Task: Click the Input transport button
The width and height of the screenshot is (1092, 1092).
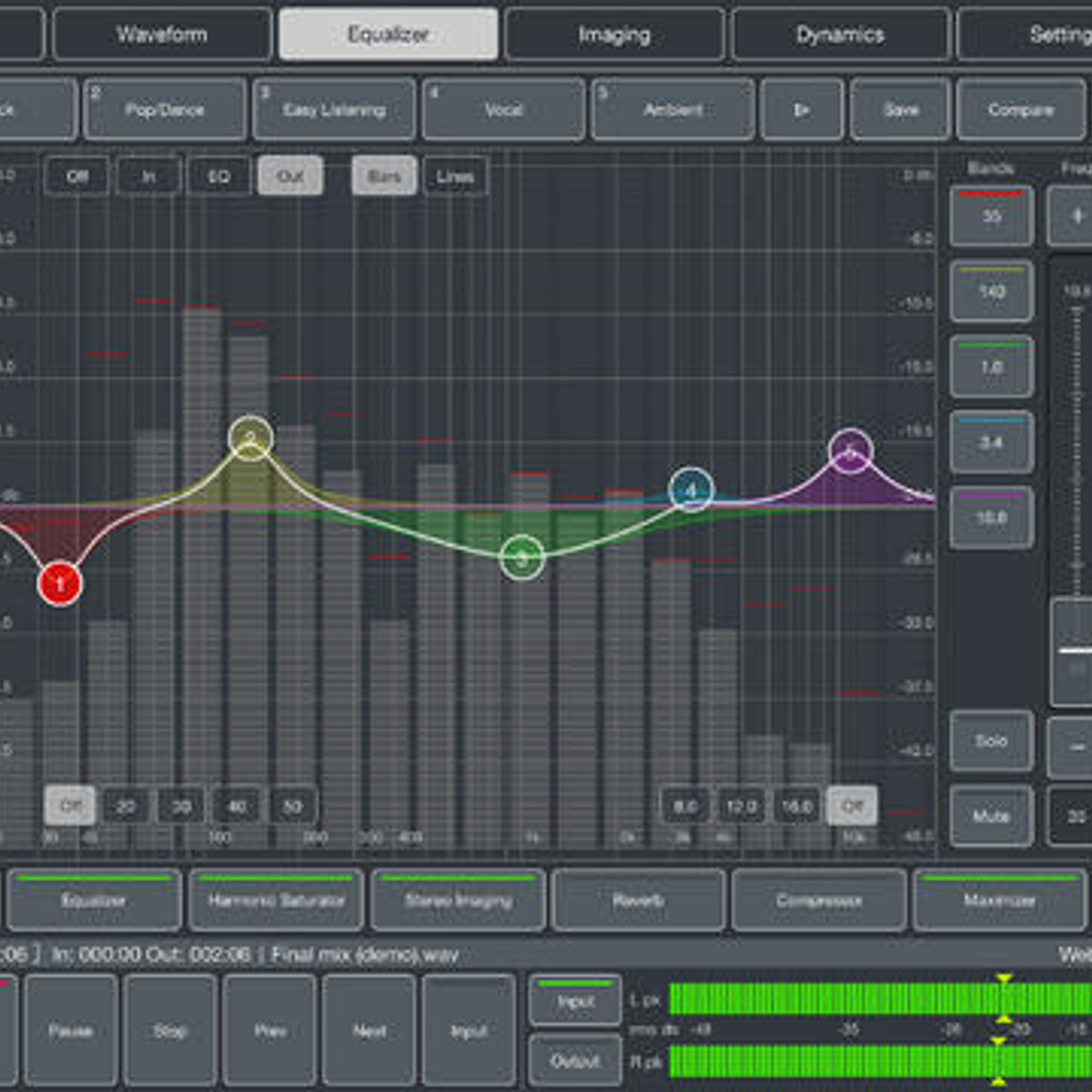Action: coord(469,1030)
